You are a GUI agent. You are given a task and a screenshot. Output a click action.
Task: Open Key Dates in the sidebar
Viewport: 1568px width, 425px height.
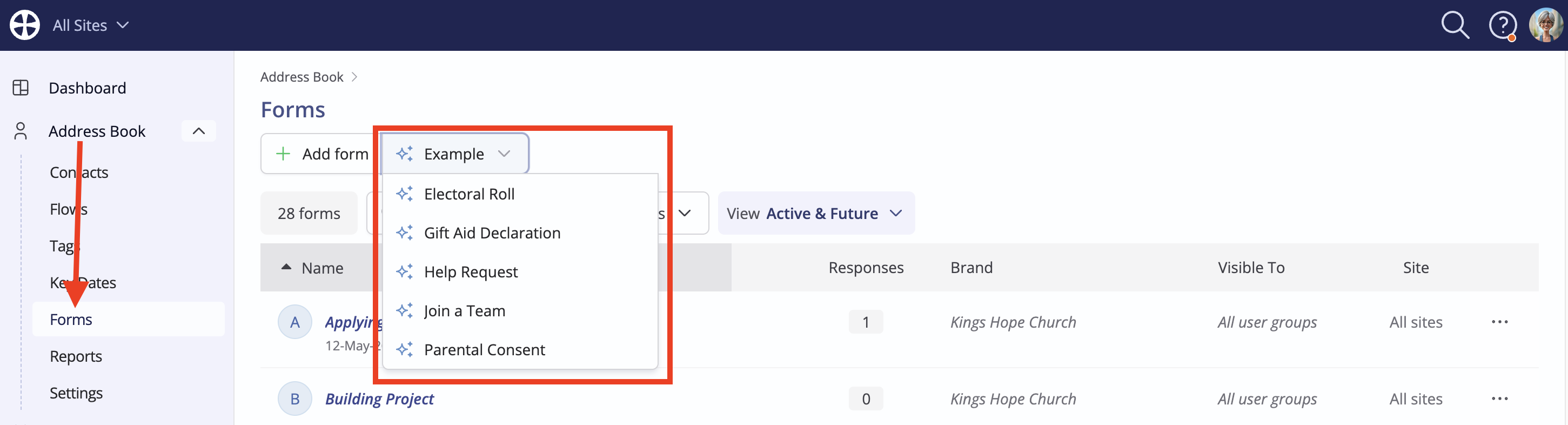(83, 282)
